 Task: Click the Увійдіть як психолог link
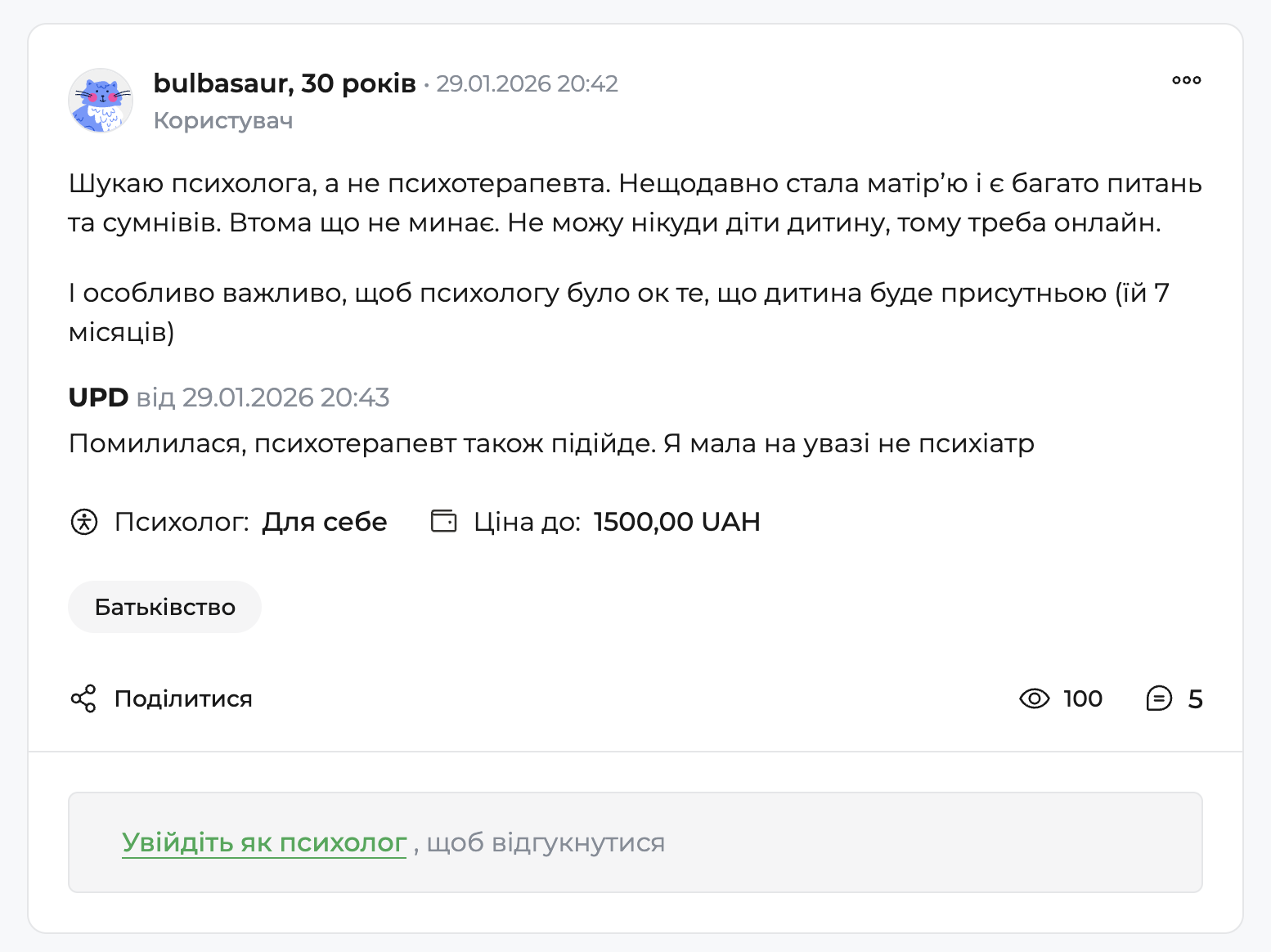(x=263, y=842)
